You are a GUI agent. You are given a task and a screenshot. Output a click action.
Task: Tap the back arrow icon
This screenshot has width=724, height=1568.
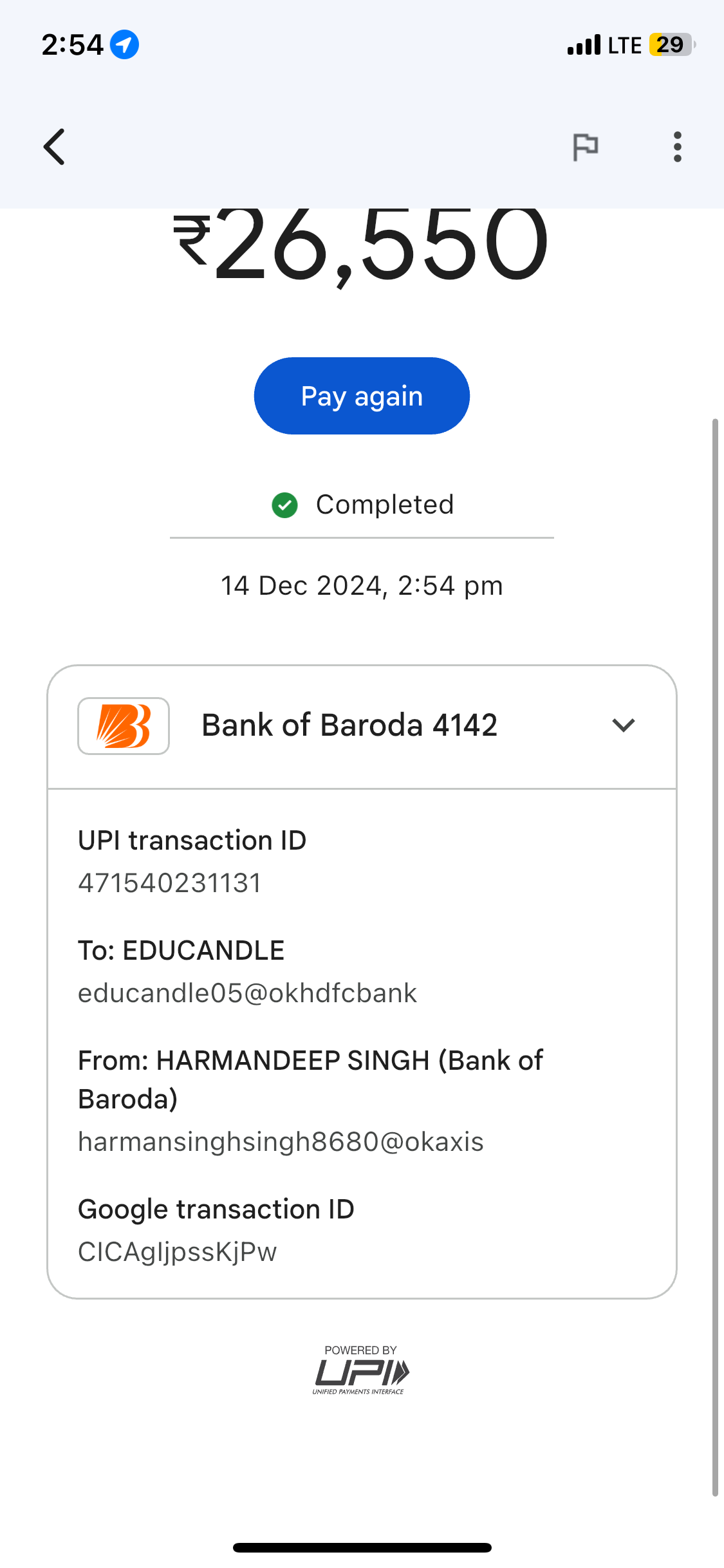point(55,147)
